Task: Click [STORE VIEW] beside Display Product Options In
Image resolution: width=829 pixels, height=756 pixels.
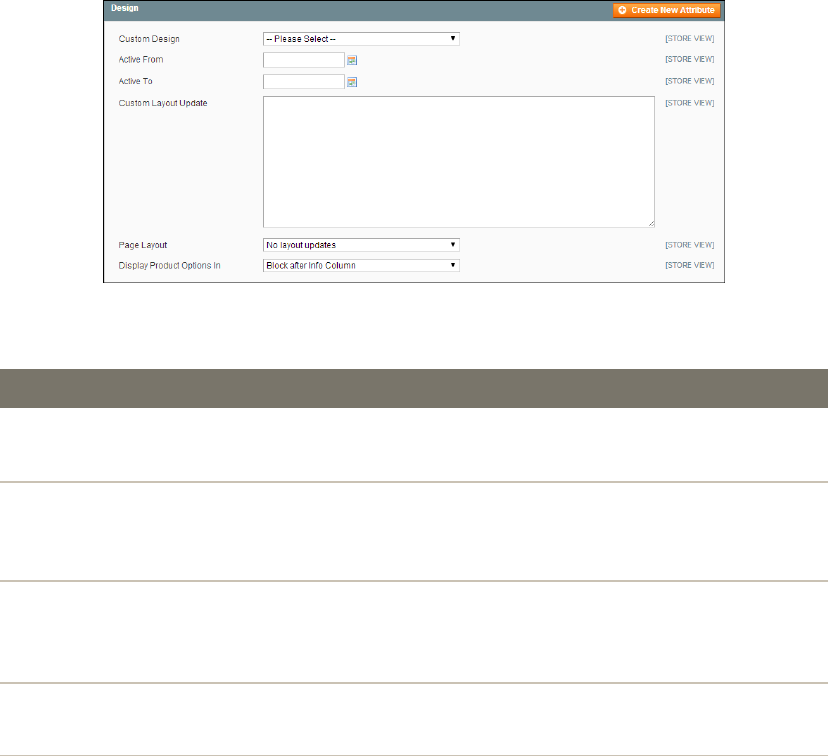Action: pos(689,265)
